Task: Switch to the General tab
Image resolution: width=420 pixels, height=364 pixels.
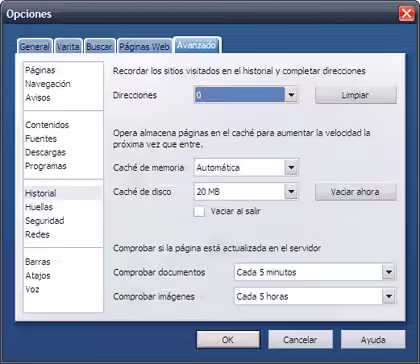Action: click(x=35, y=46)
